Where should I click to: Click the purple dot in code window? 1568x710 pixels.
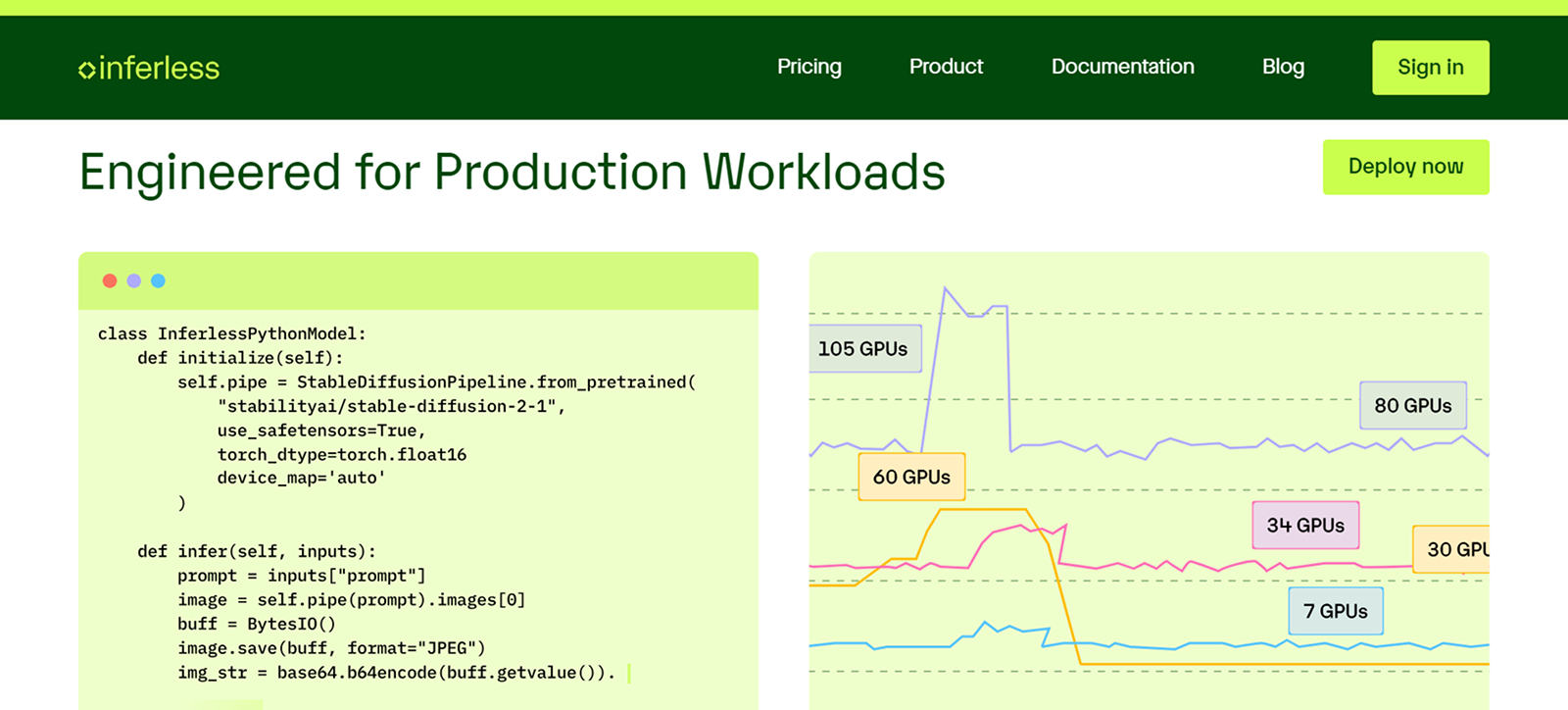134,280
